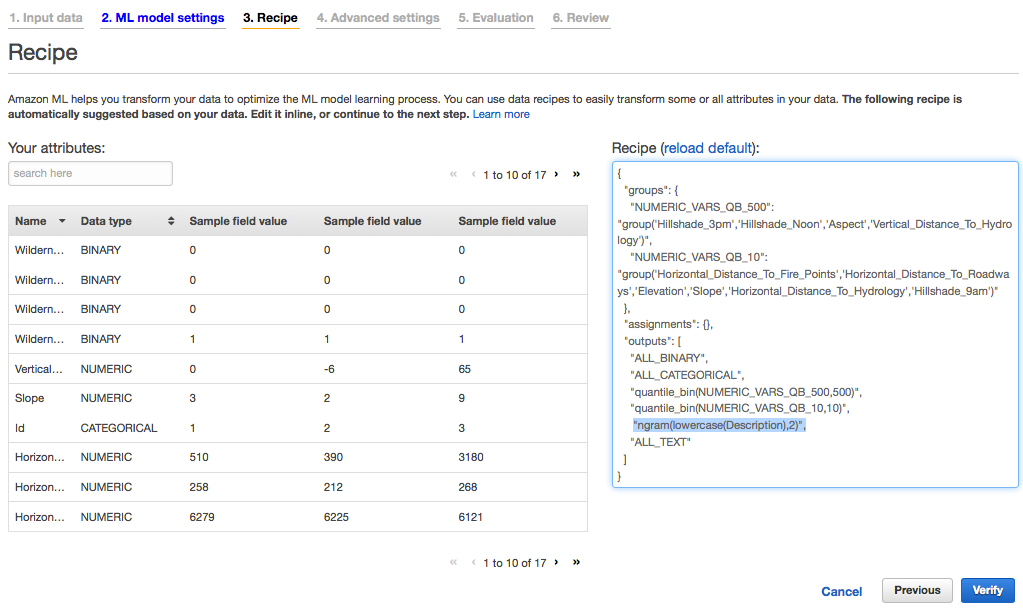Click sample value 9 in Slope row
1023x608 pixels.
[461, 398]
